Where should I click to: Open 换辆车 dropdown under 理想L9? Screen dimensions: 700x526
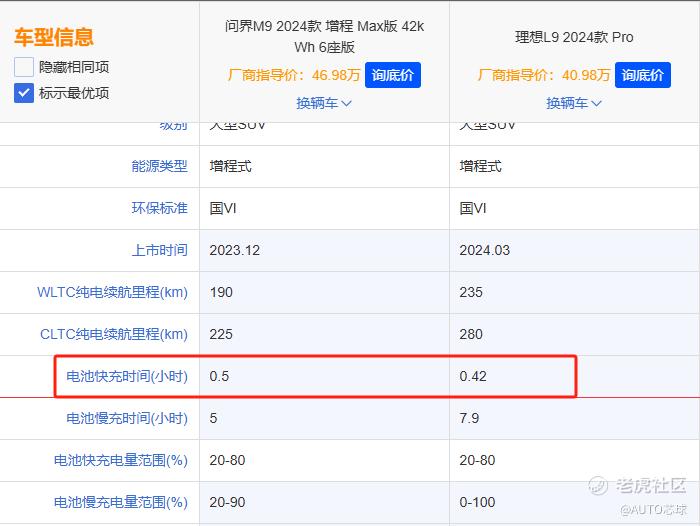[574, 103]
